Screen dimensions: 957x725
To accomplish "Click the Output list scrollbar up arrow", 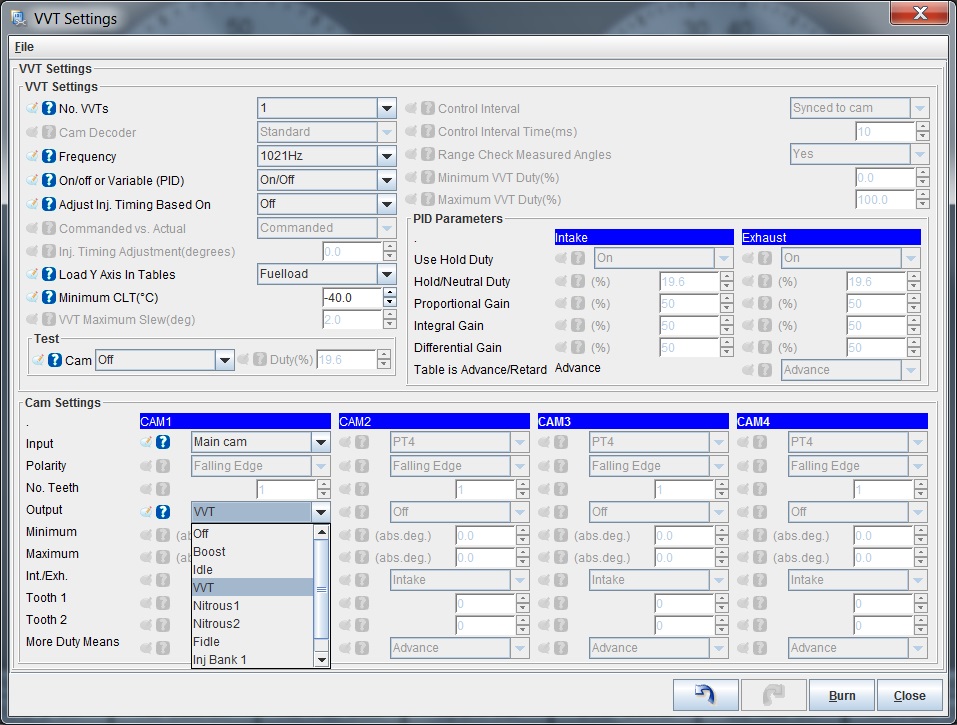I will [321, 533].
